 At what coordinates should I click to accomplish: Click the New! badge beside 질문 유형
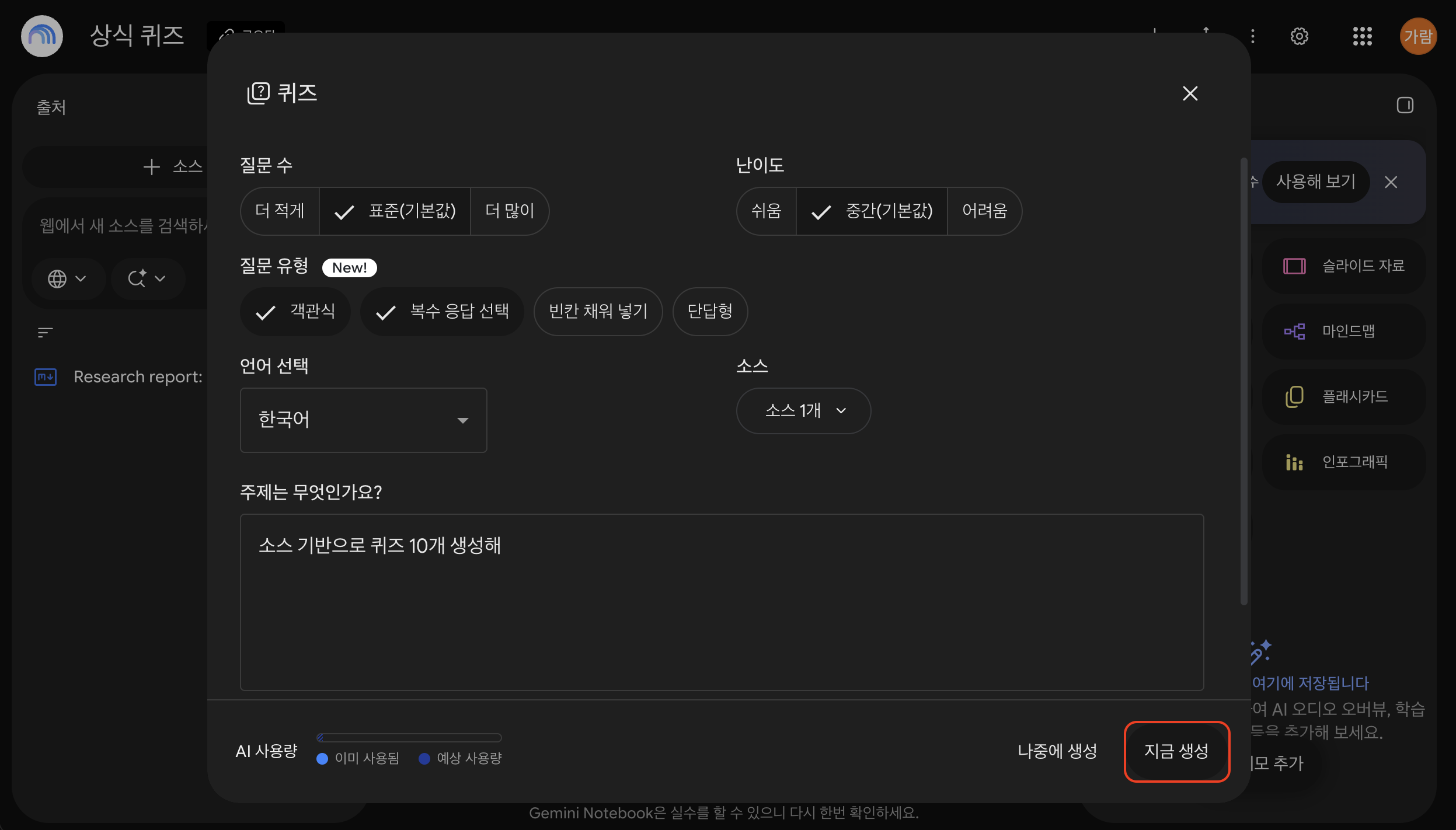349,268
